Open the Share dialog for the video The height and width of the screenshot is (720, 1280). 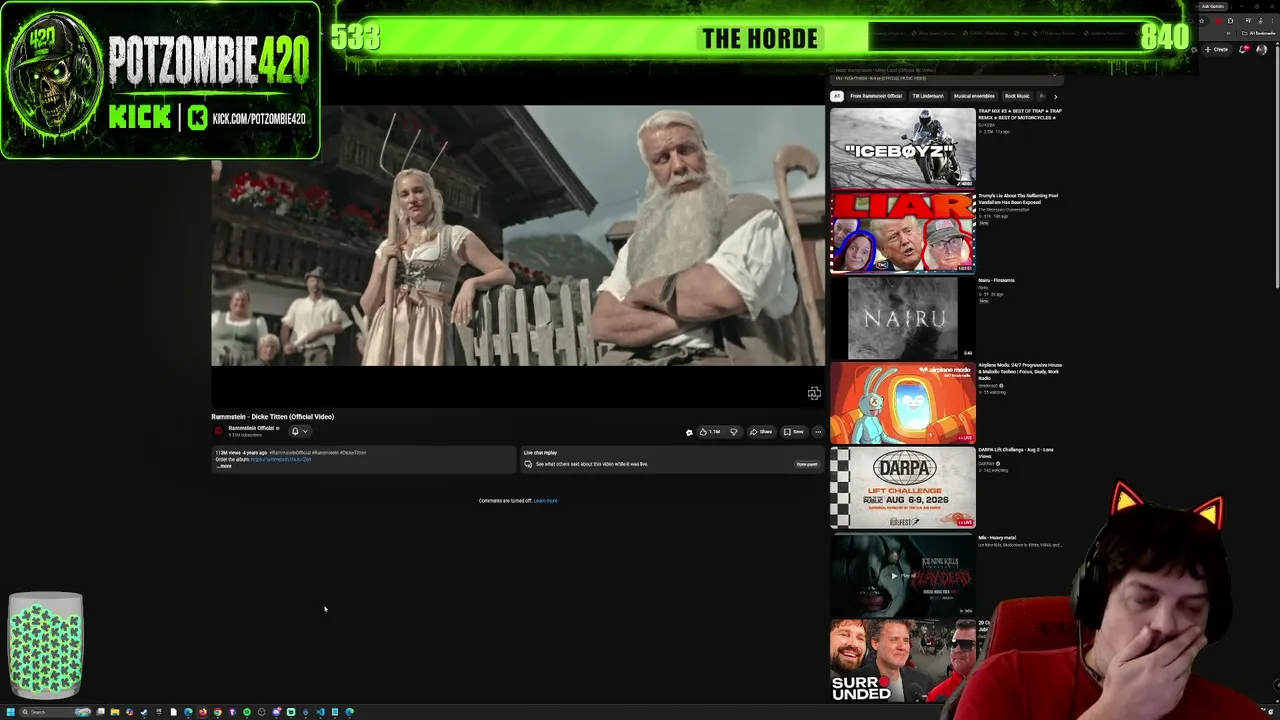762,432
